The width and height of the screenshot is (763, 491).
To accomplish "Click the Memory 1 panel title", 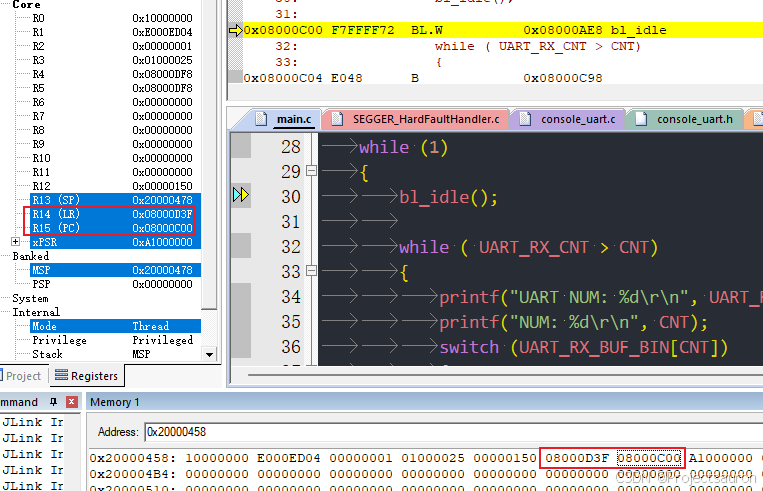I will coord(115,401).
